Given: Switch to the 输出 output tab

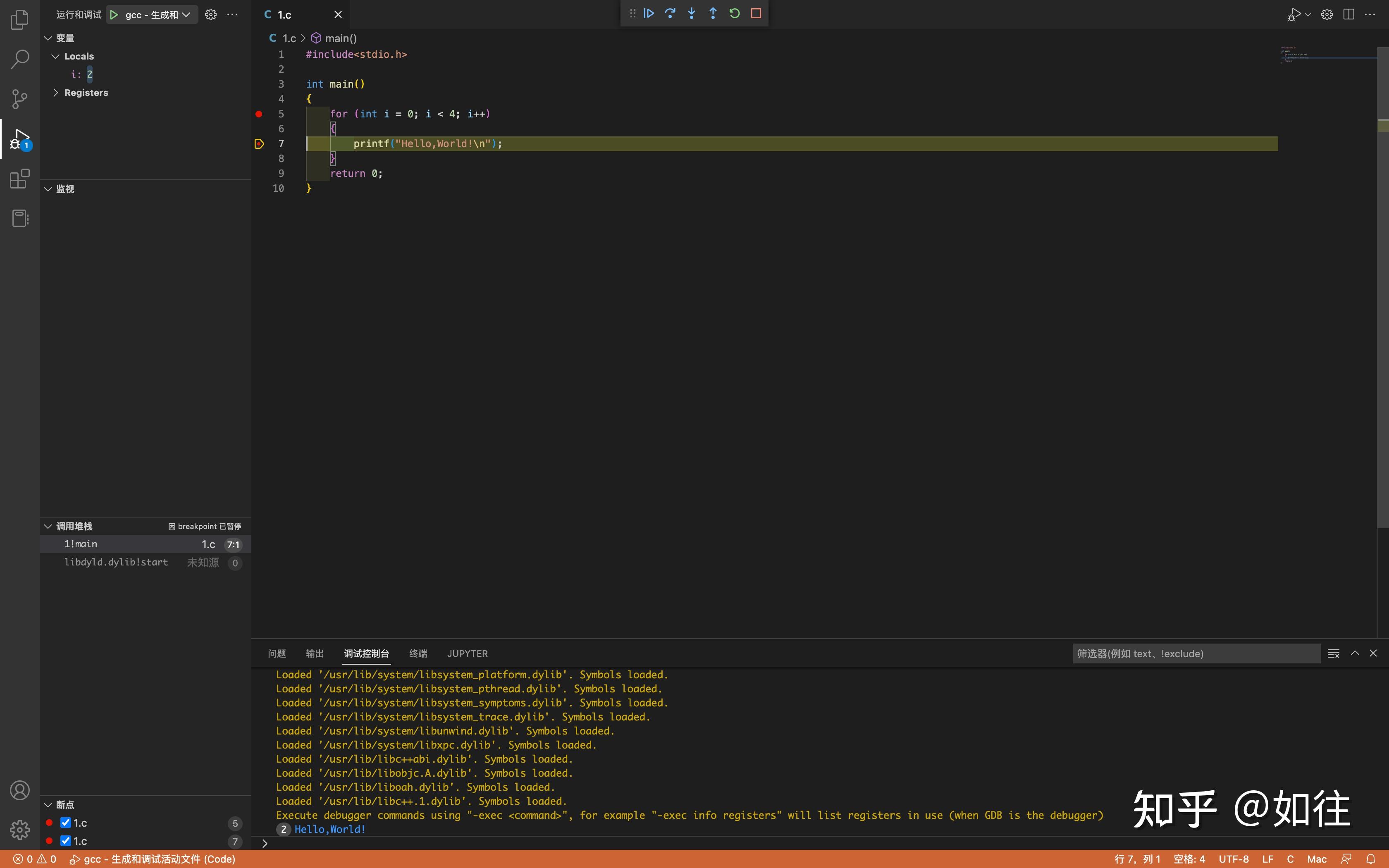Looking at the screenshot, I should (315, 653).
